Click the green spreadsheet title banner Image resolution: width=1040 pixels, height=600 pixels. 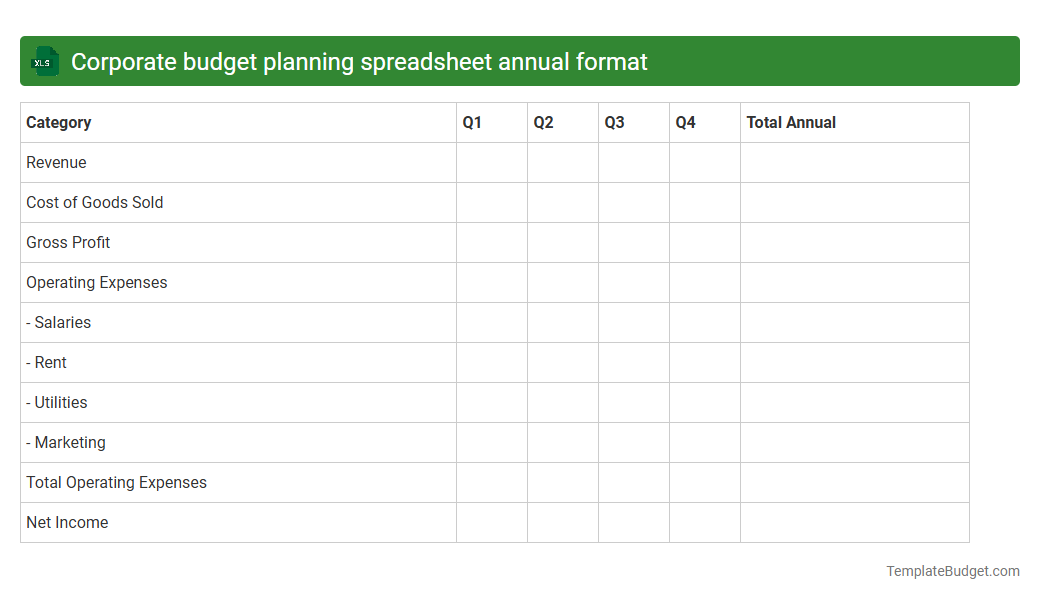[x=520, y=61]
